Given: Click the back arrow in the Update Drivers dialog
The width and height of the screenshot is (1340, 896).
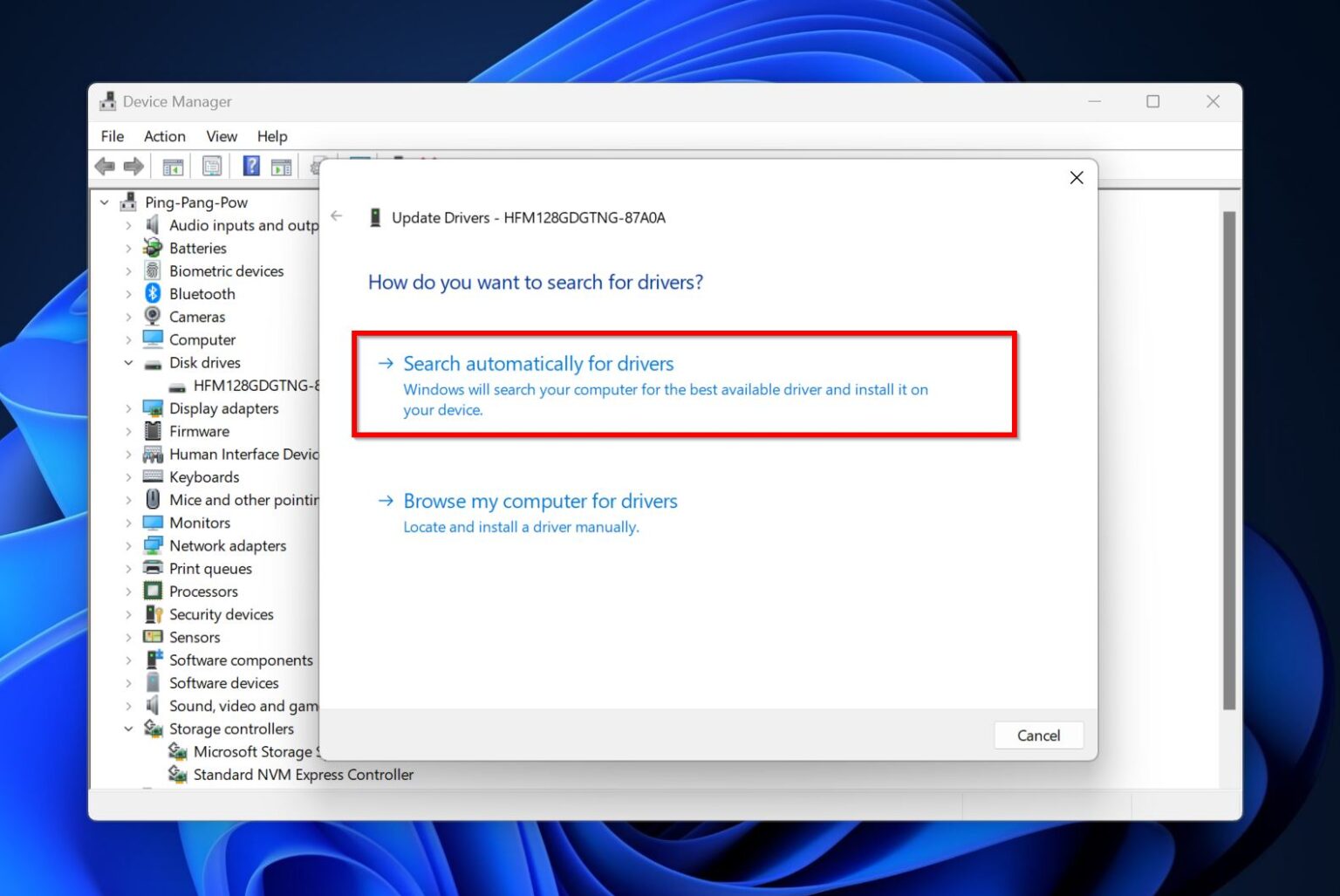Looking at the screenshot, I should pos(337,215).
